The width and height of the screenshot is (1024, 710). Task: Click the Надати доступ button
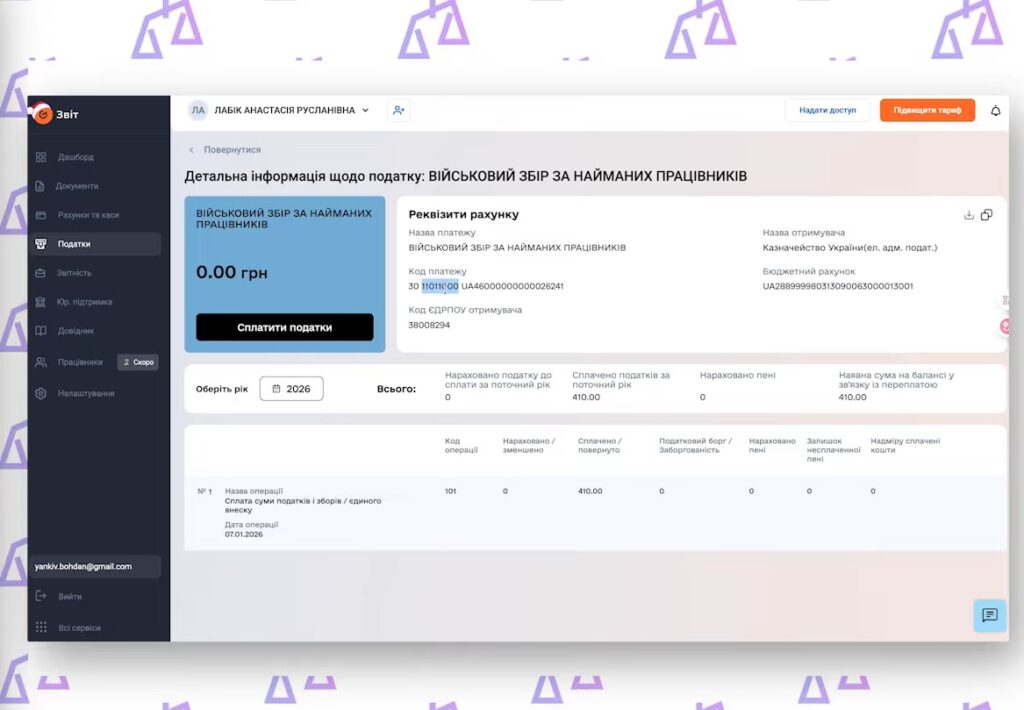coord(827,110)
